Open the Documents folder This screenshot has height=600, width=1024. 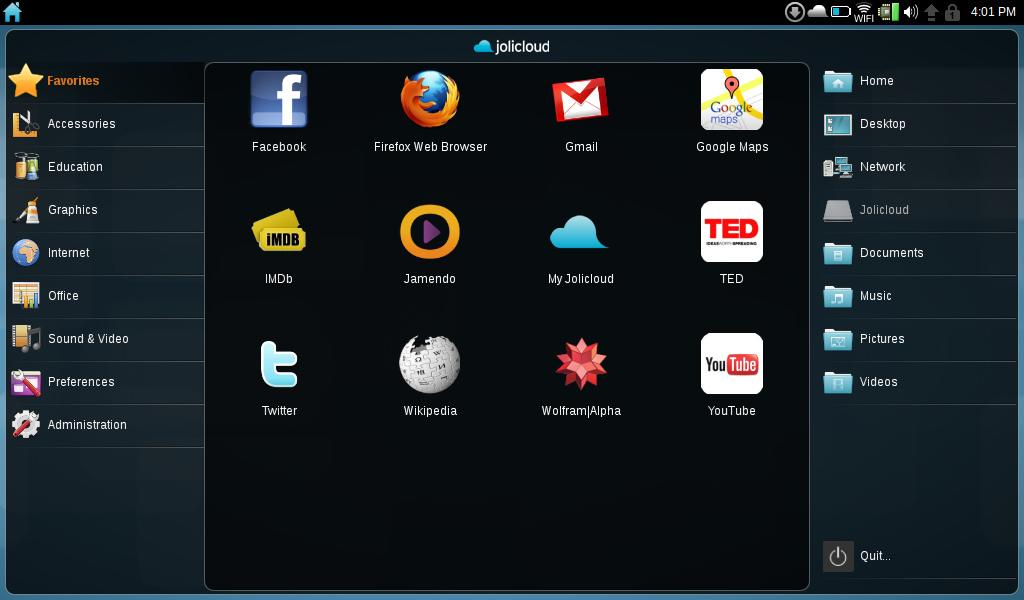pos(918,253)
